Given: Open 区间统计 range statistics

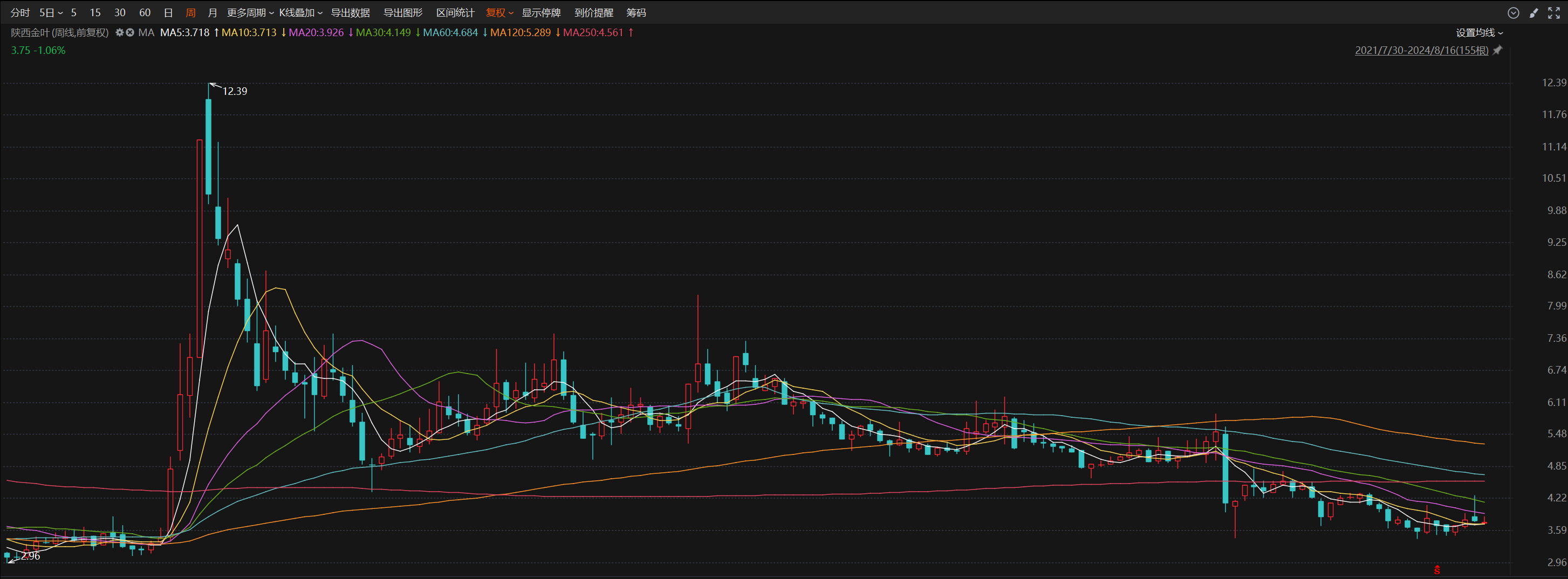Looking at the screenshot, I should pos(455,13).
